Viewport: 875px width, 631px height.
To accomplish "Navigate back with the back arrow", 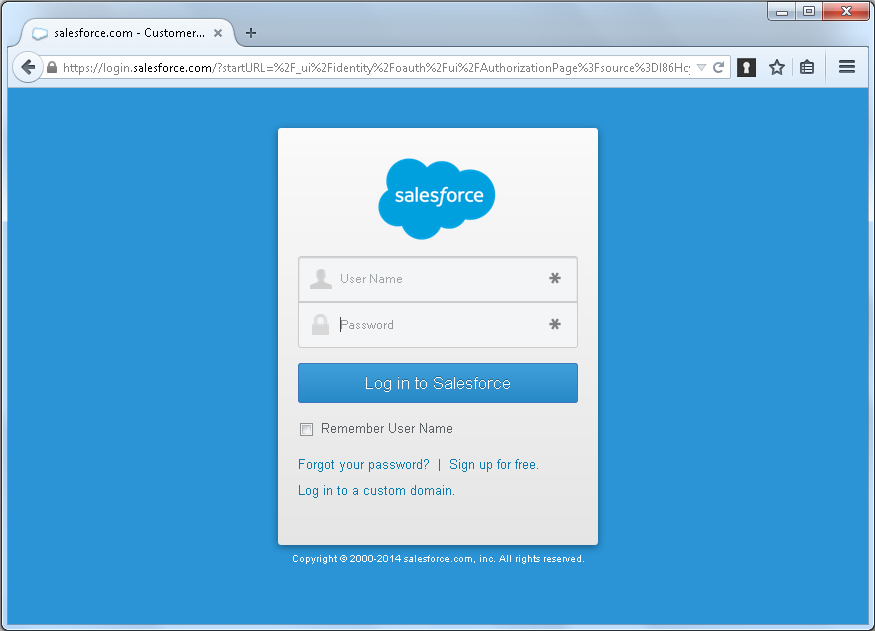I will (28, 67).
